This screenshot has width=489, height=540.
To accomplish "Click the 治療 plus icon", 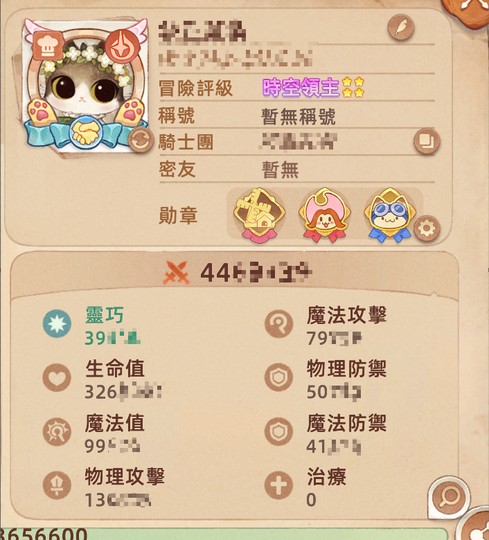I will [x=278, y=485].
